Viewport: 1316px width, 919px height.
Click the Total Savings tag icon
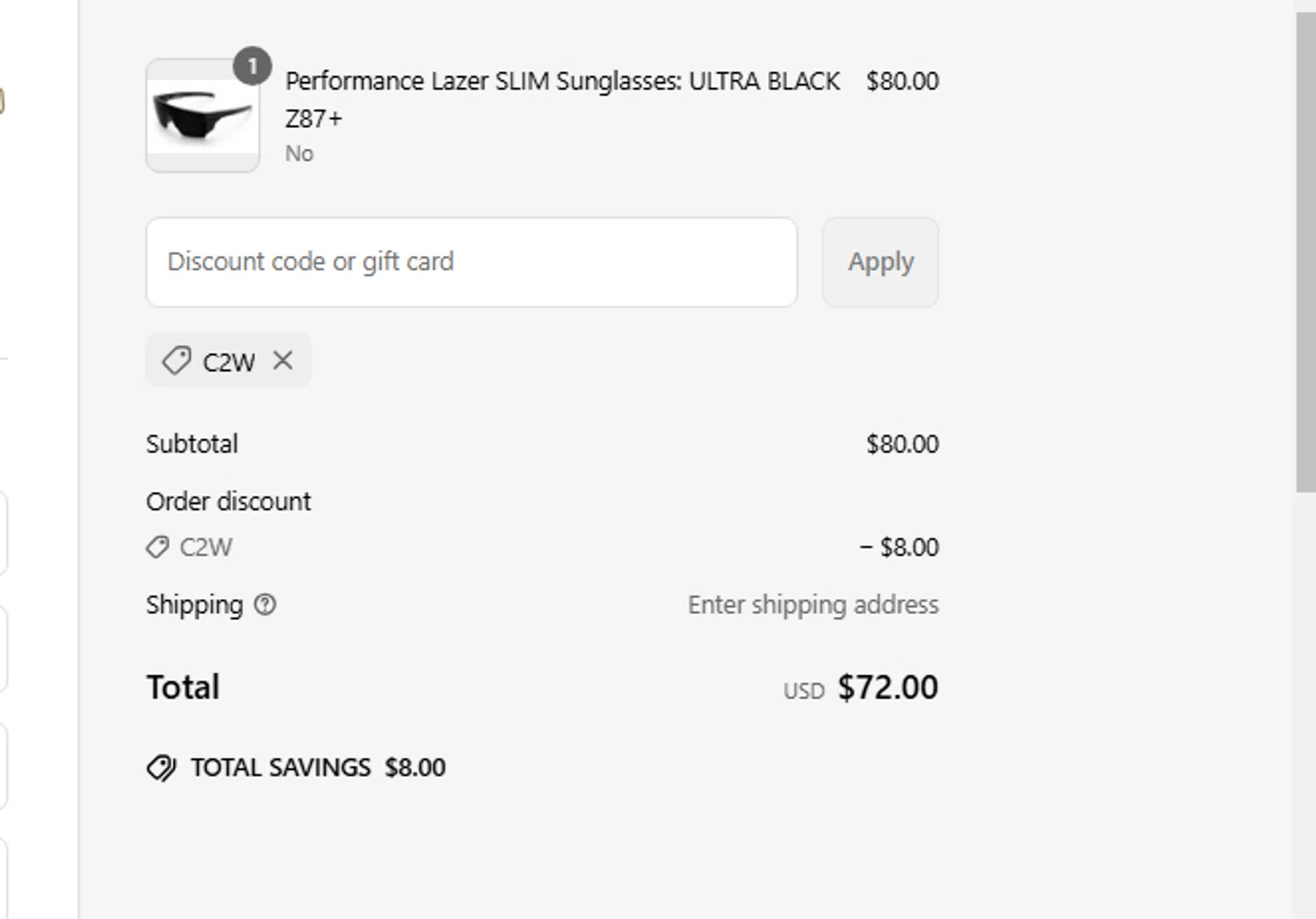161,768
